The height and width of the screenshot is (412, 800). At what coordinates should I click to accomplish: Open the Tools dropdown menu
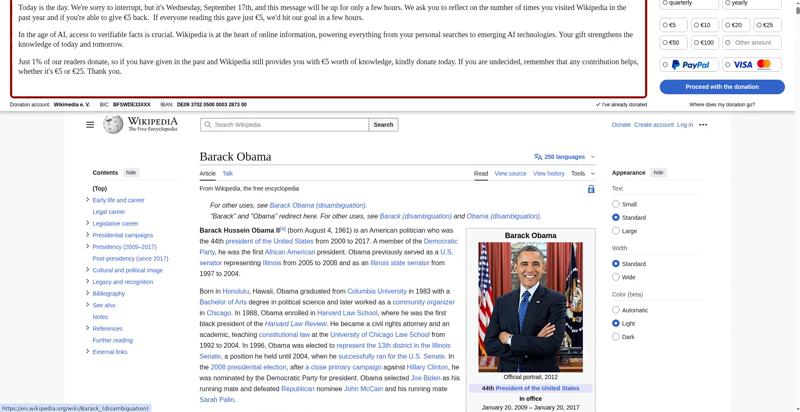click(x=583, y=173)
